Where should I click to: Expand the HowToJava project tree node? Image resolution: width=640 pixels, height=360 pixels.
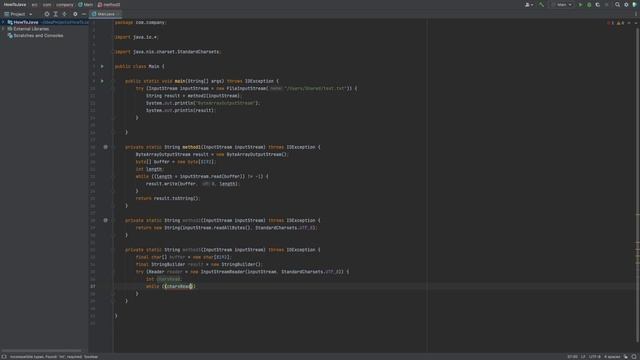tap(3, 22)
